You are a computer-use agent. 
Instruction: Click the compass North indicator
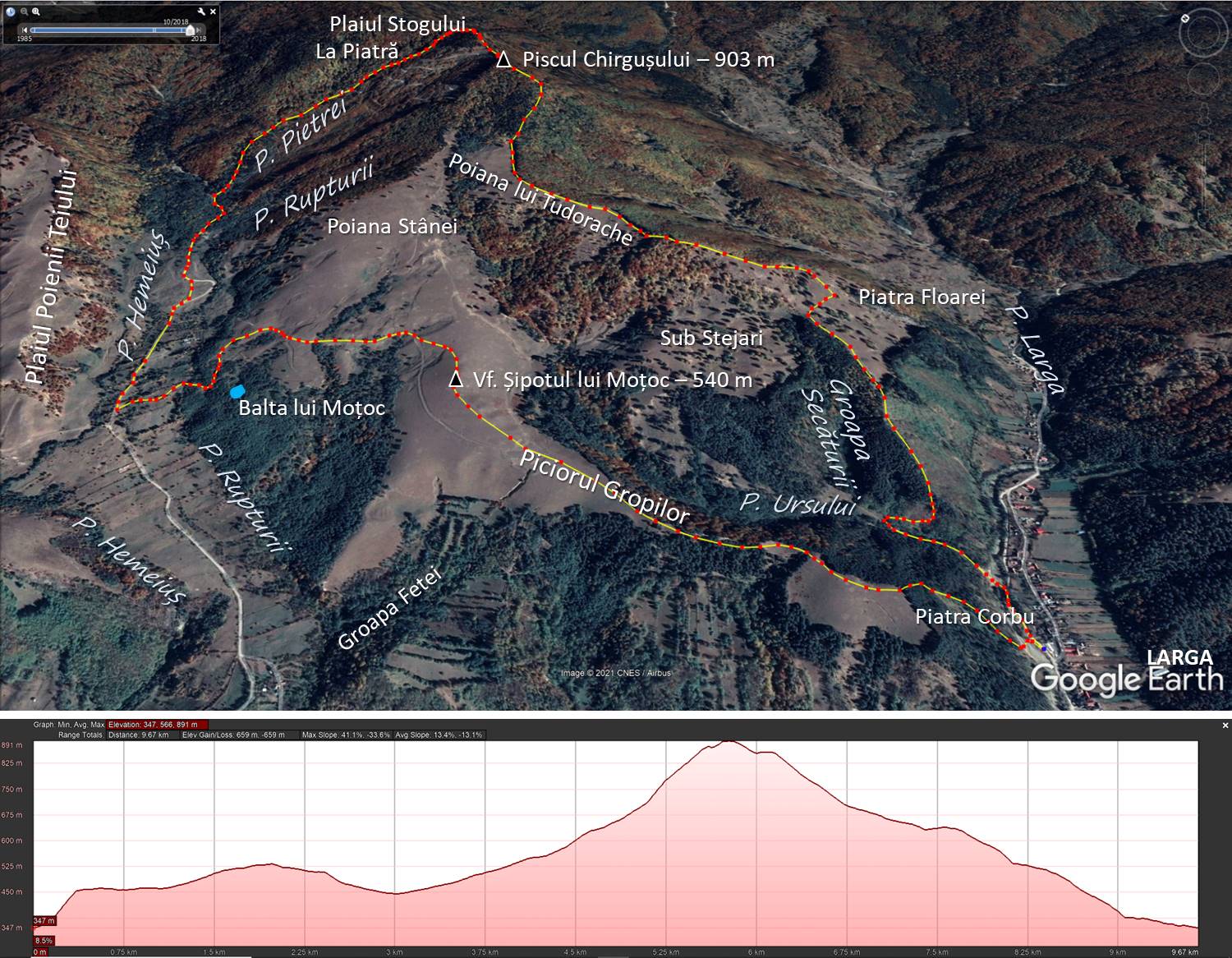(x=1185, y=18)
